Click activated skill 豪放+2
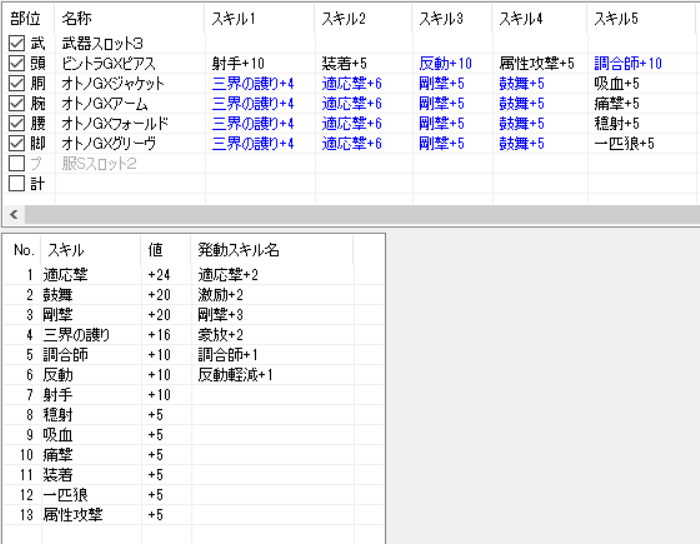The image size is (700, 544). 221,335
